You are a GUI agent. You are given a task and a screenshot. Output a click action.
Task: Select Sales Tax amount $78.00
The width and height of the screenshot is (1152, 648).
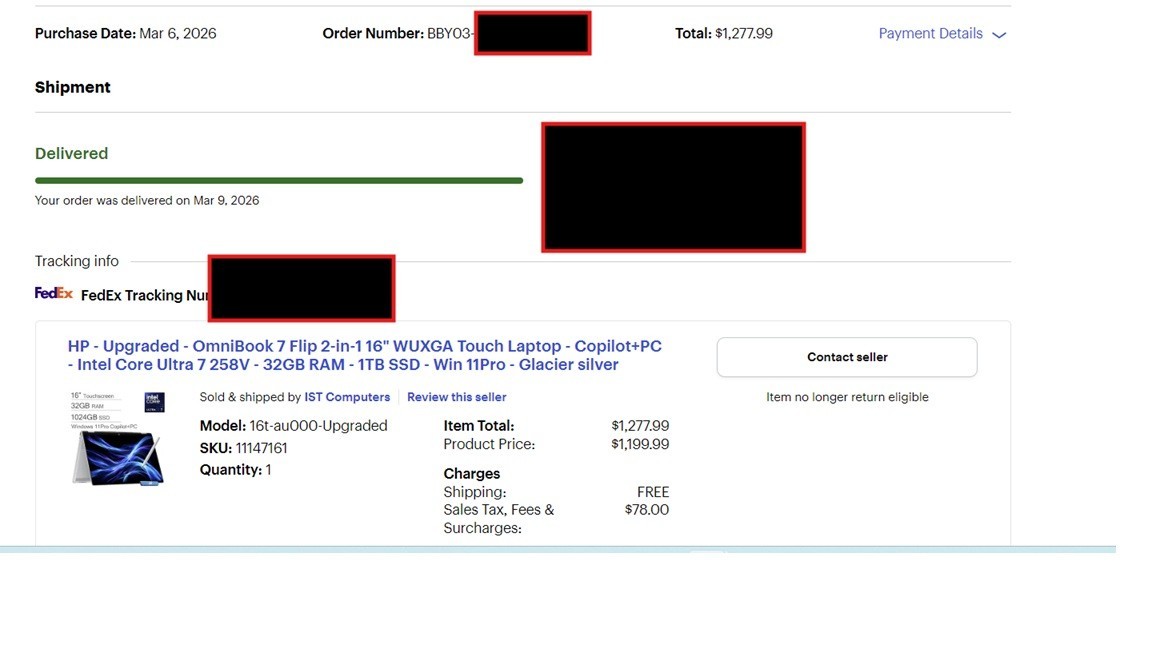(647, 510)
